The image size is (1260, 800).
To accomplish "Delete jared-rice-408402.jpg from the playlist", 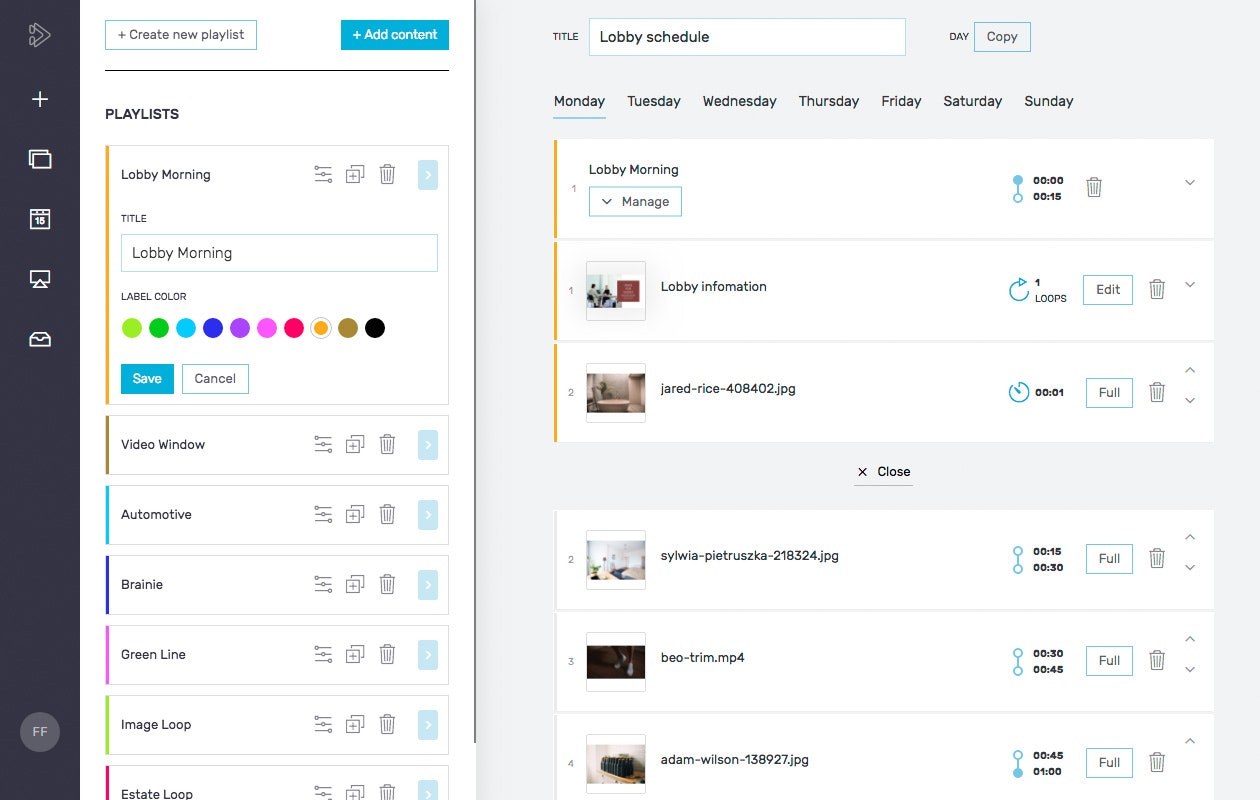I will pyautogui.click(x=1157, y=392).
